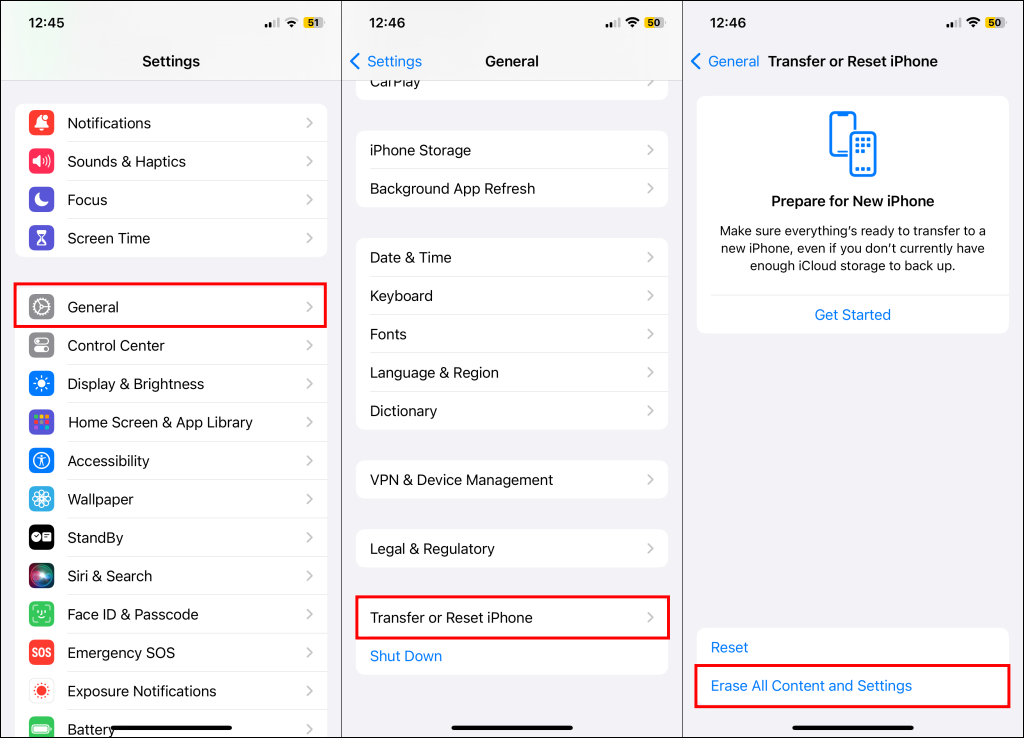1024x738 pixels.
Task: Tap the Control Center toggles icon
Action: 41,345
